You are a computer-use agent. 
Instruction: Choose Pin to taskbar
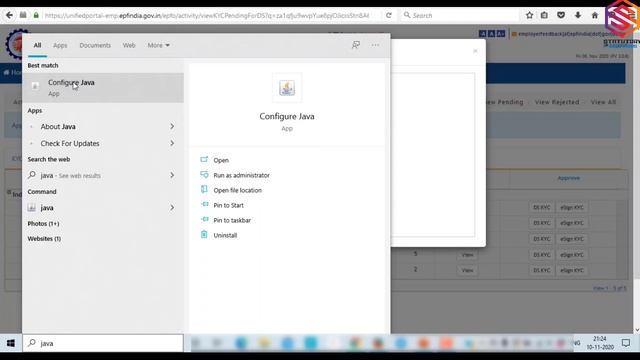(232, 220)
